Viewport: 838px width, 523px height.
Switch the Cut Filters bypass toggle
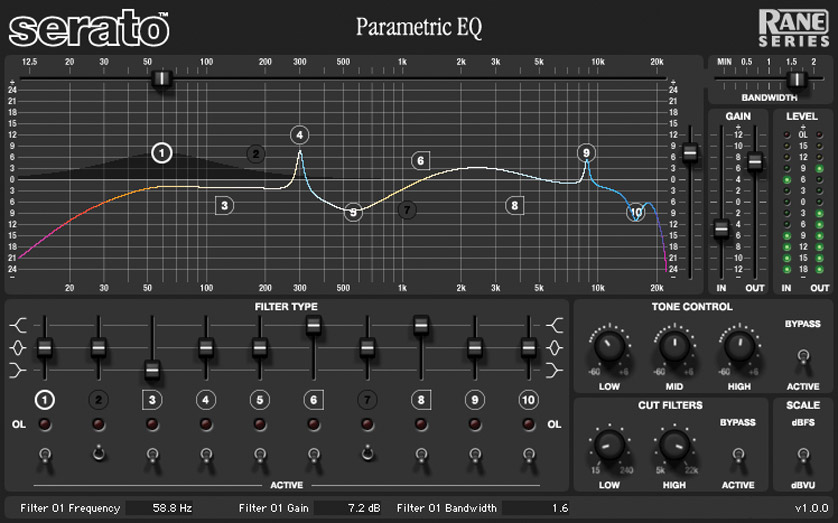point(738,454)
